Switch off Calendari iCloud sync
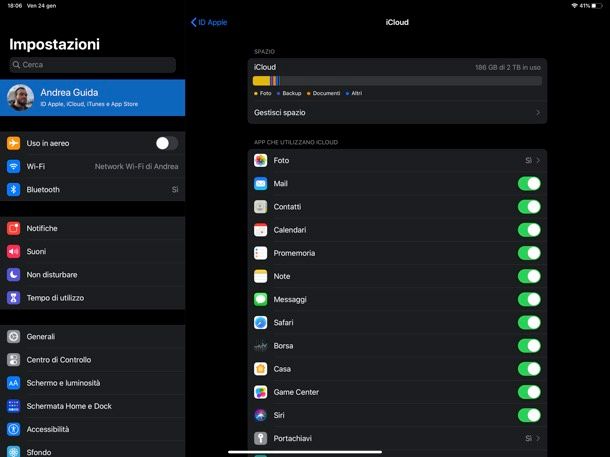 [529, 230]
